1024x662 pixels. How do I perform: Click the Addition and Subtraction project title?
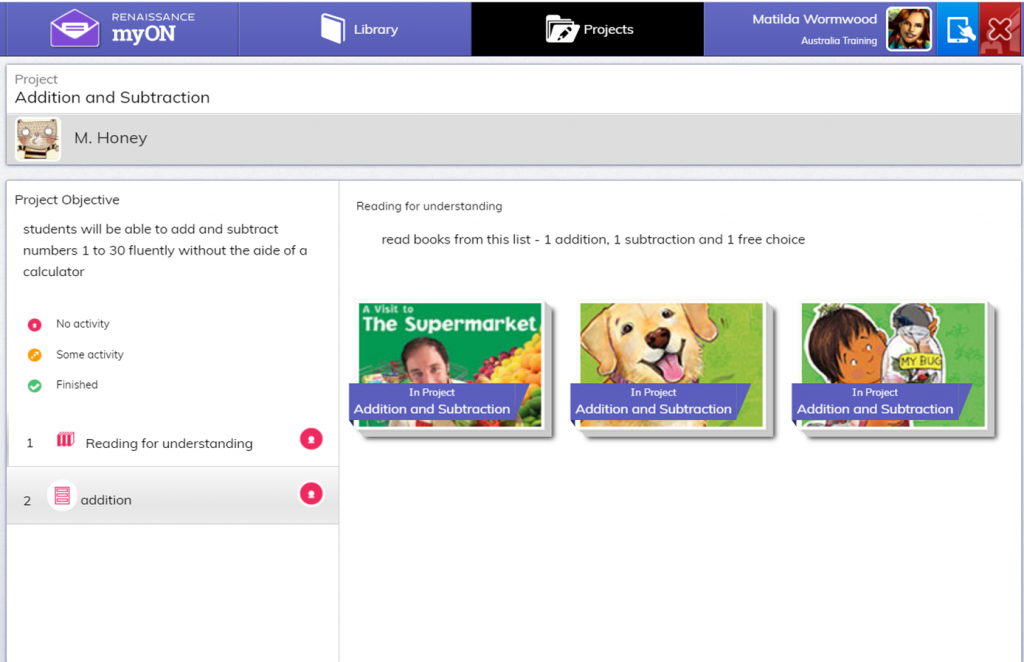pos(112,98)
